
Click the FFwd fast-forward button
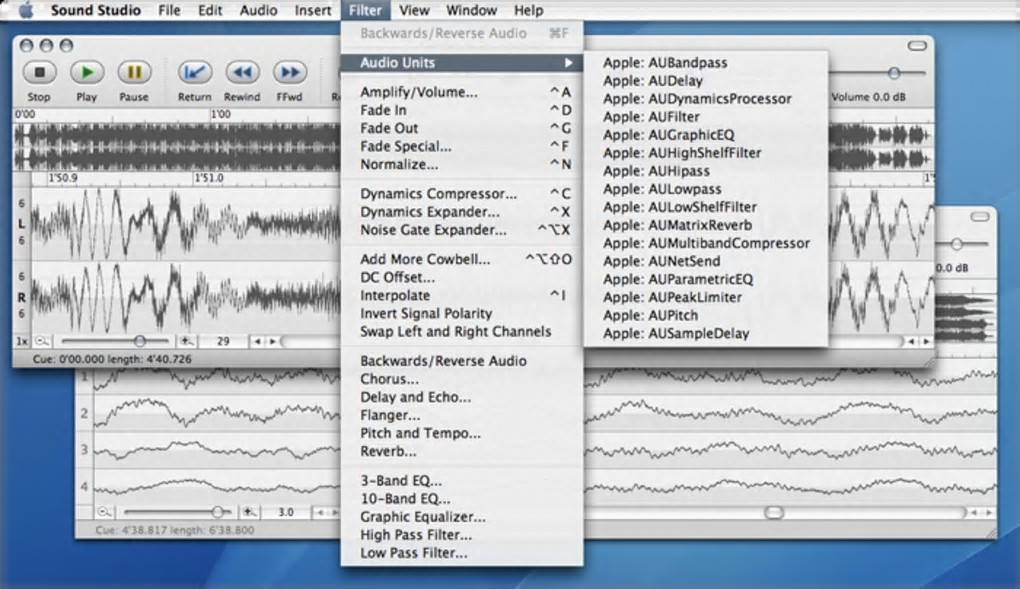tap(289, 72)
